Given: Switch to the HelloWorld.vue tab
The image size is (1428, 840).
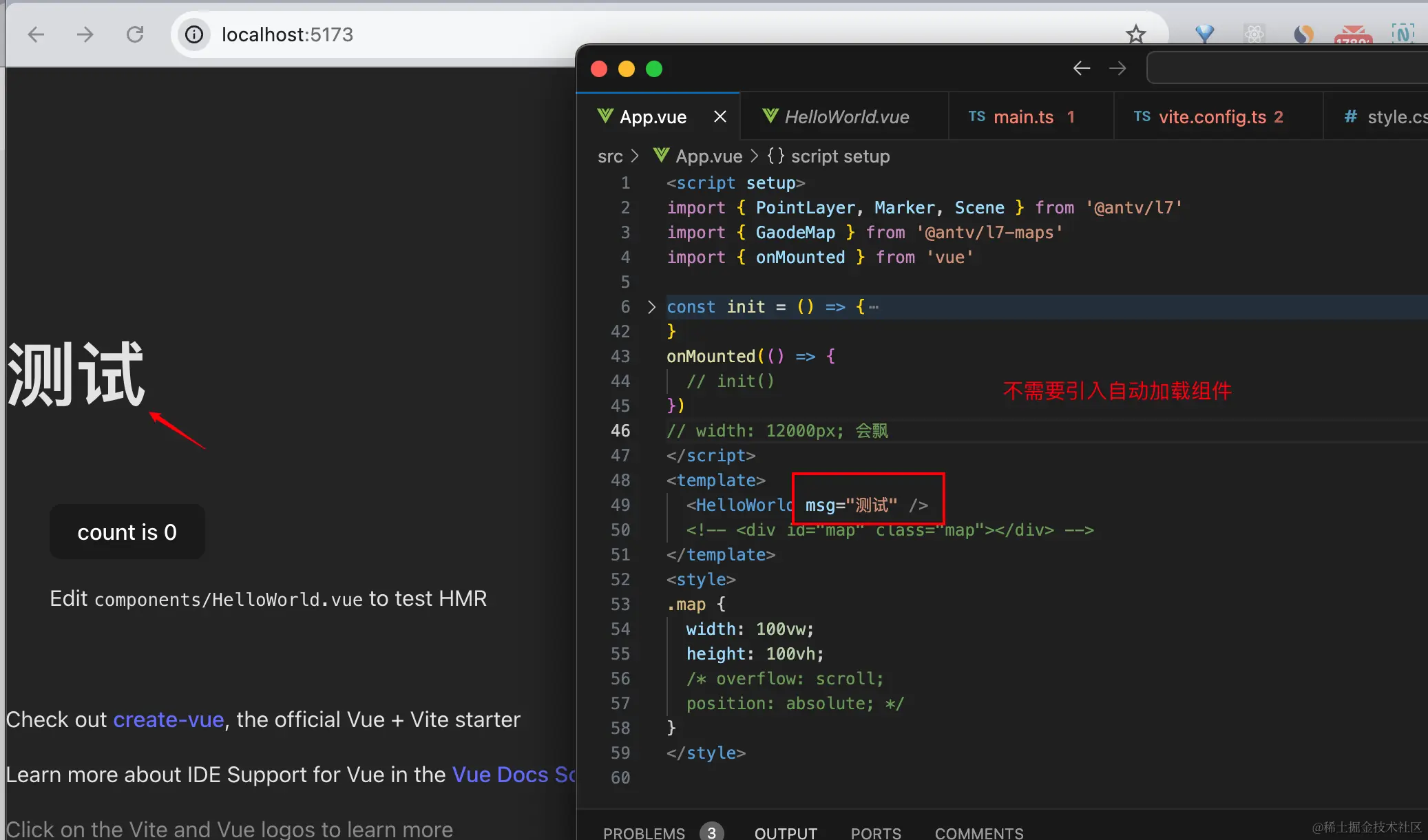Looking at the screenshot, I should click(846, 117).
